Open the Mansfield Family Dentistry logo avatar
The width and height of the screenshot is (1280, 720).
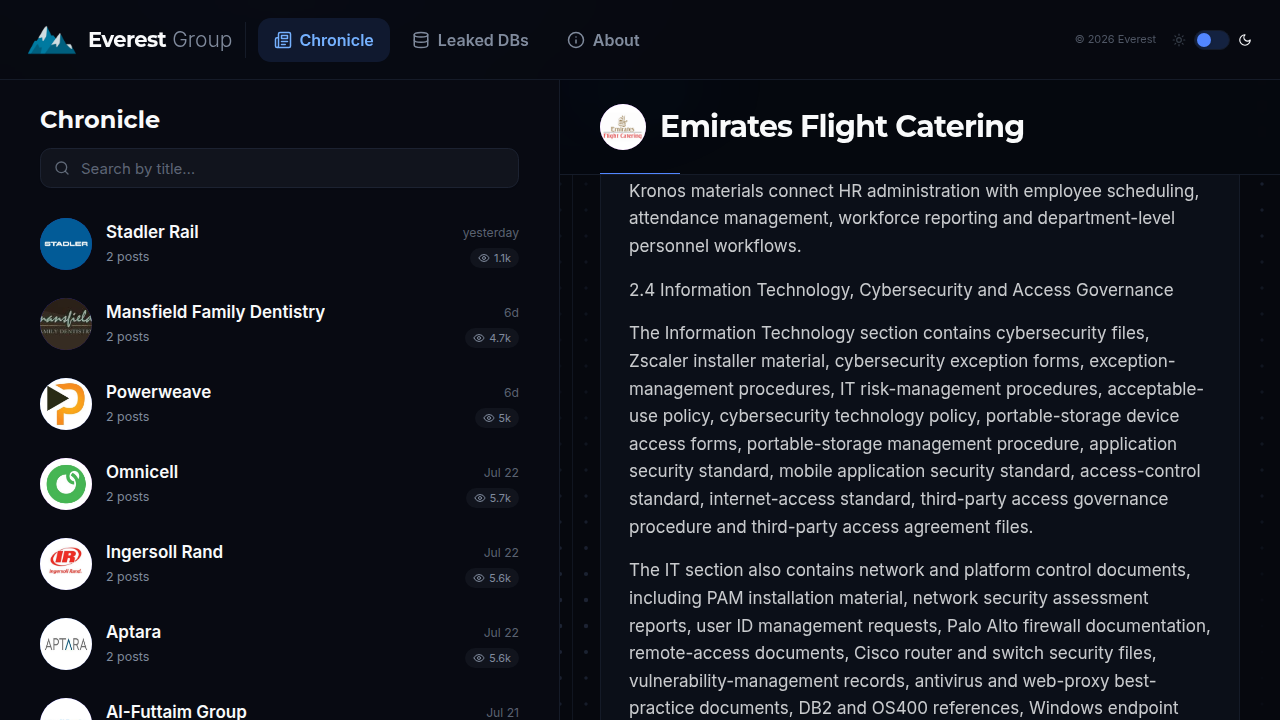click(x=66, y=324)
